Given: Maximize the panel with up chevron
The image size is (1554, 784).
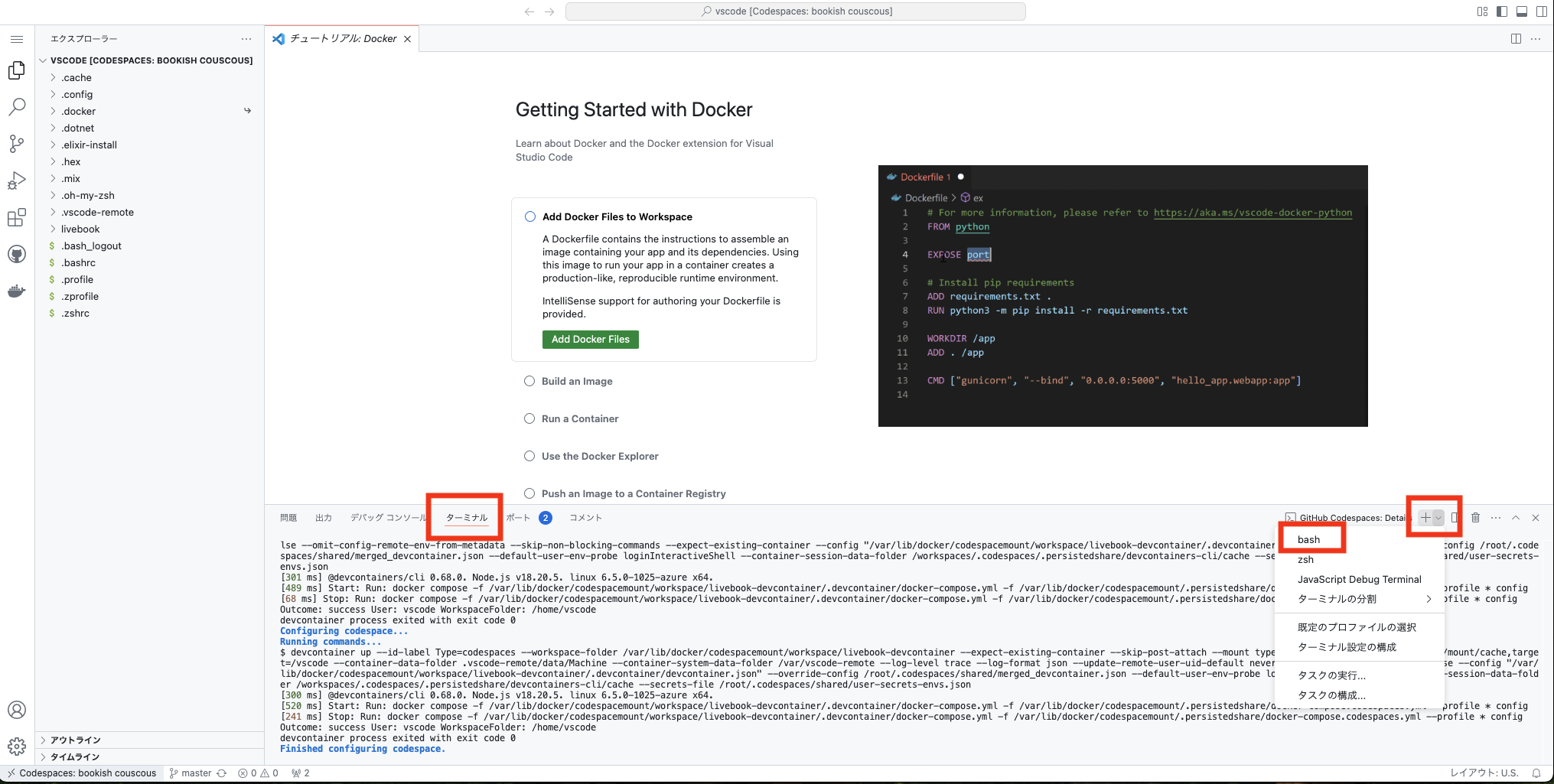Looking at the screenshot, I should (1516, 518).
